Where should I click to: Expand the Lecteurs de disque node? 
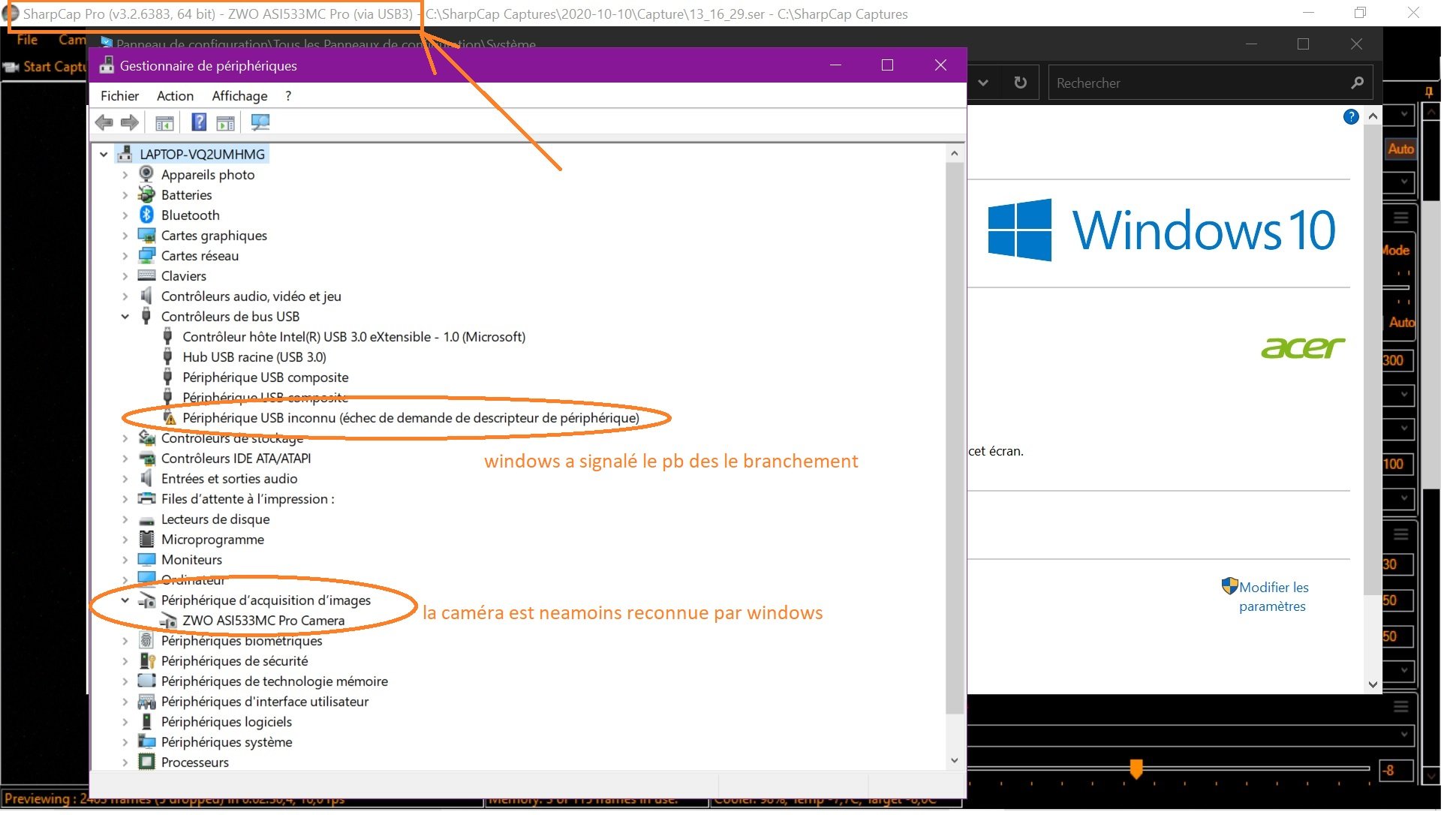pyautogui.click(x=125, y=519)
